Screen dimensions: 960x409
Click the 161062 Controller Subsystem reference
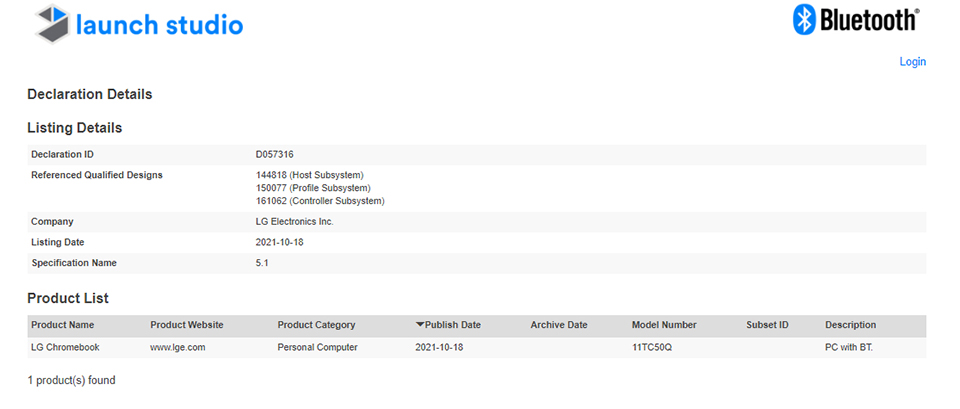tap(320, 201)
